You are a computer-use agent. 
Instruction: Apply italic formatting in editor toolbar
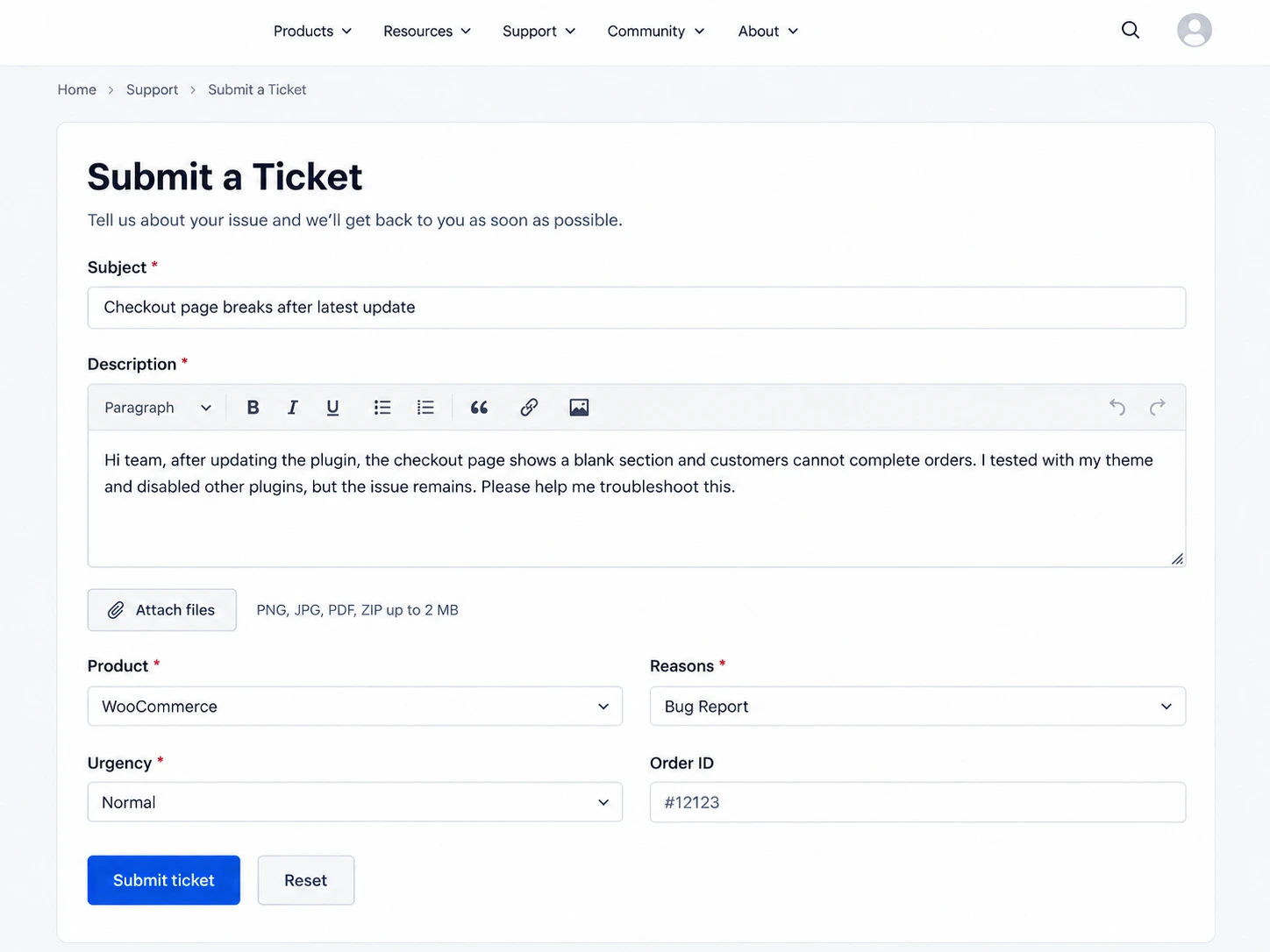point(292,408)
